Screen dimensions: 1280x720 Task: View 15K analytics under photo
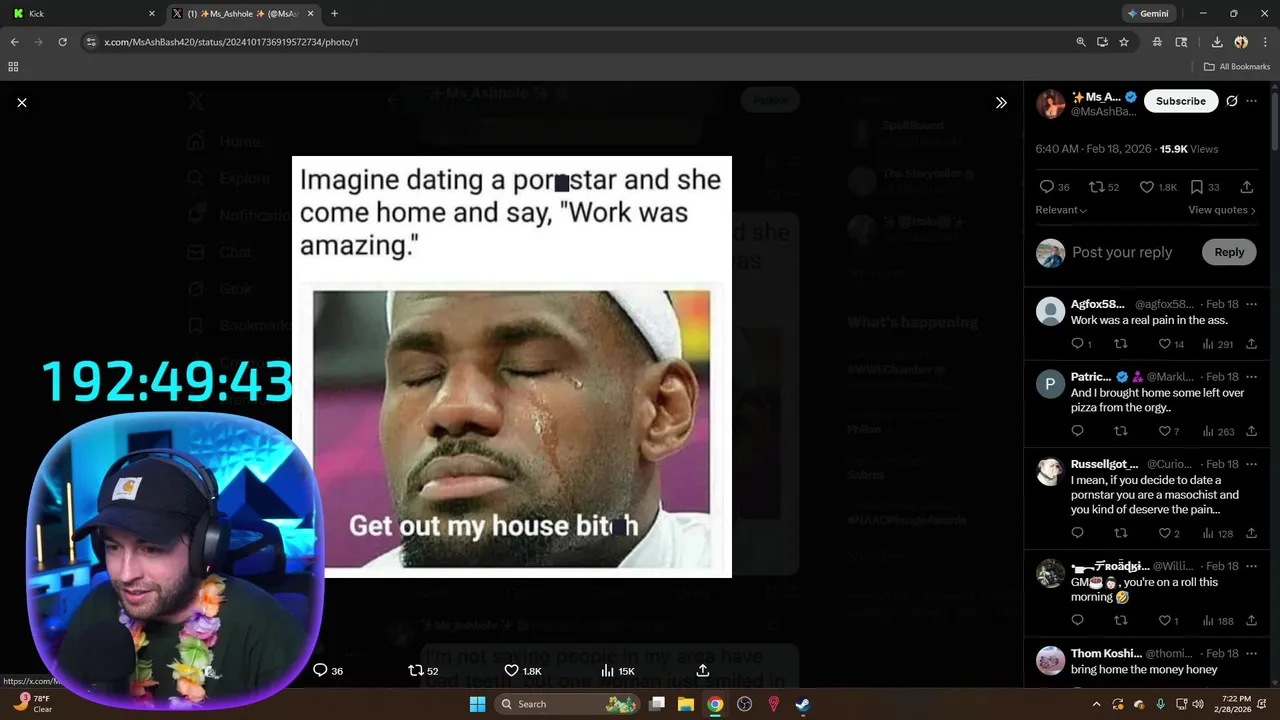tap(617, 670)
